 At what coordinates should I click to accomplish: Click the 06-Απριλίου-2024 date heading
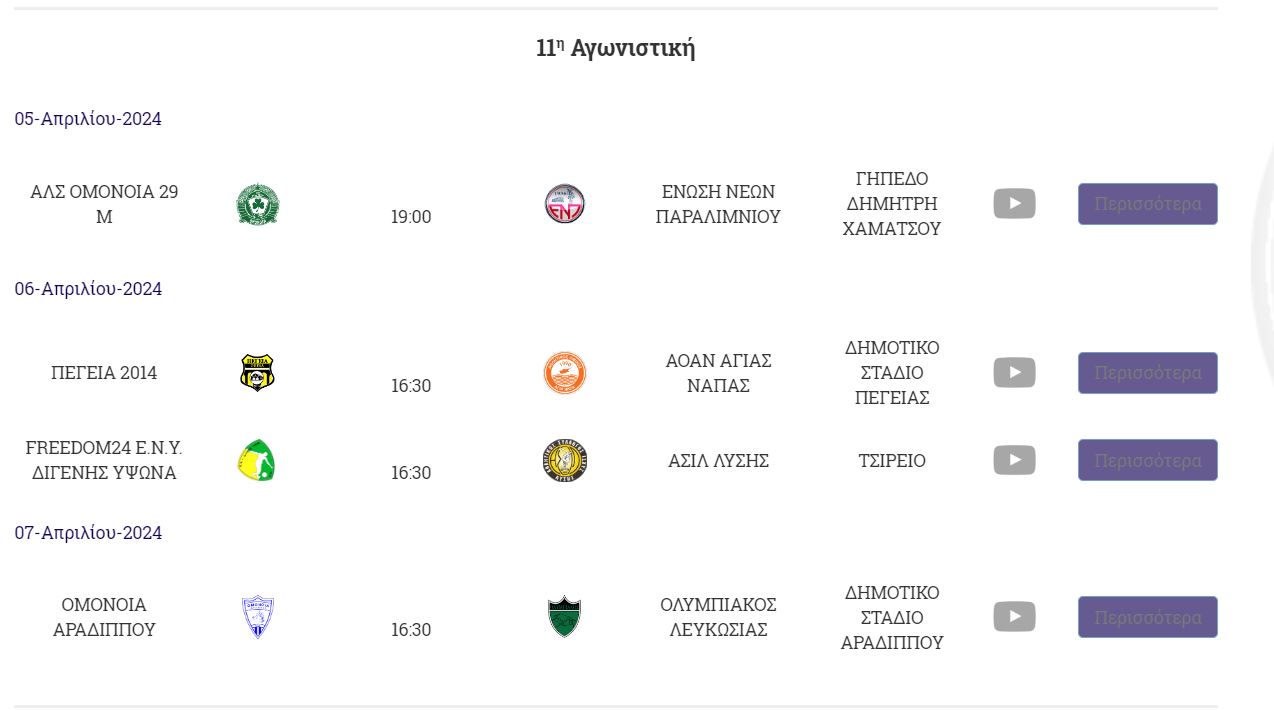88,289
